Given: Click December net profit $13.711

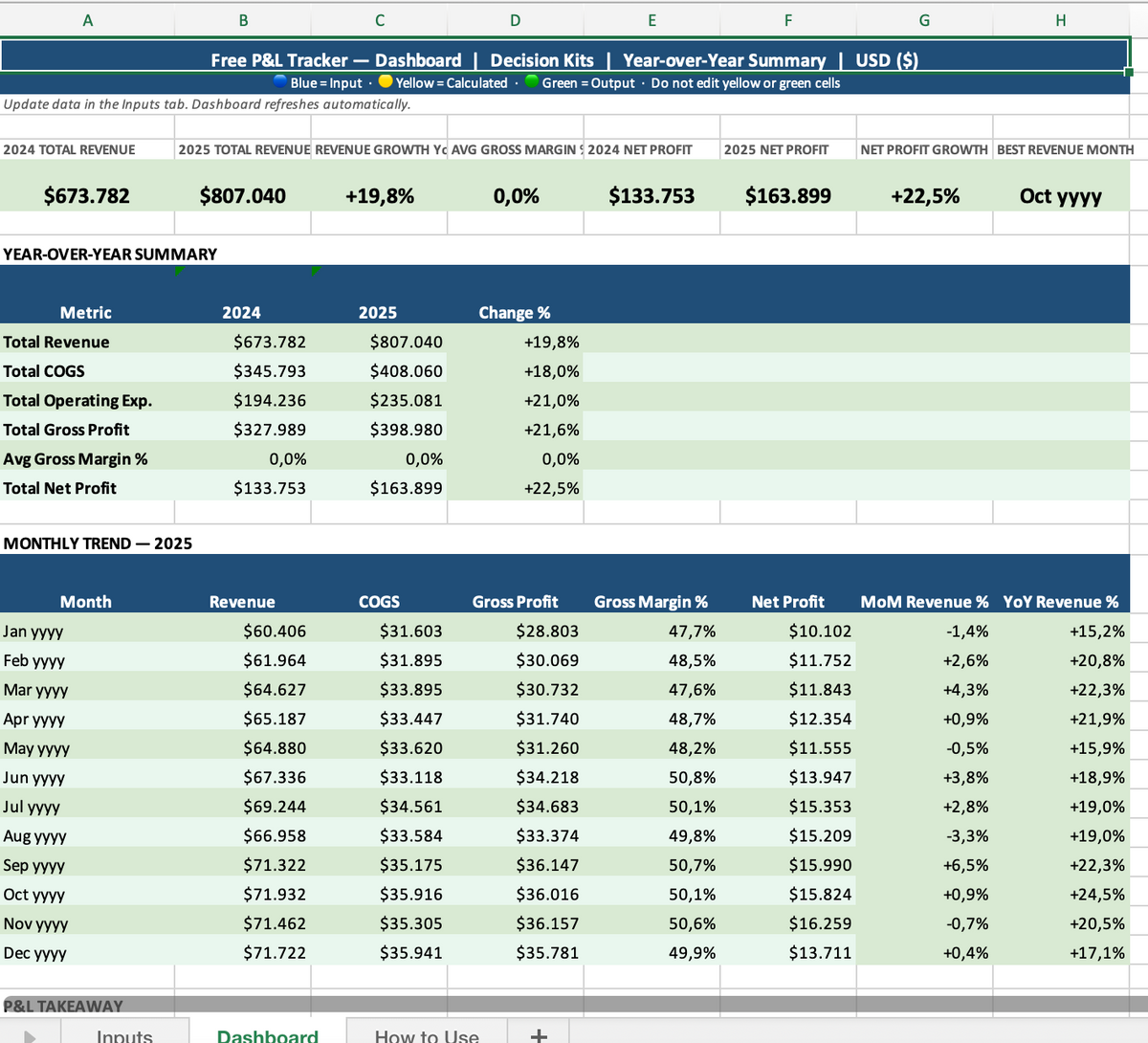Looking at the screenshot, I should point(820,953).
